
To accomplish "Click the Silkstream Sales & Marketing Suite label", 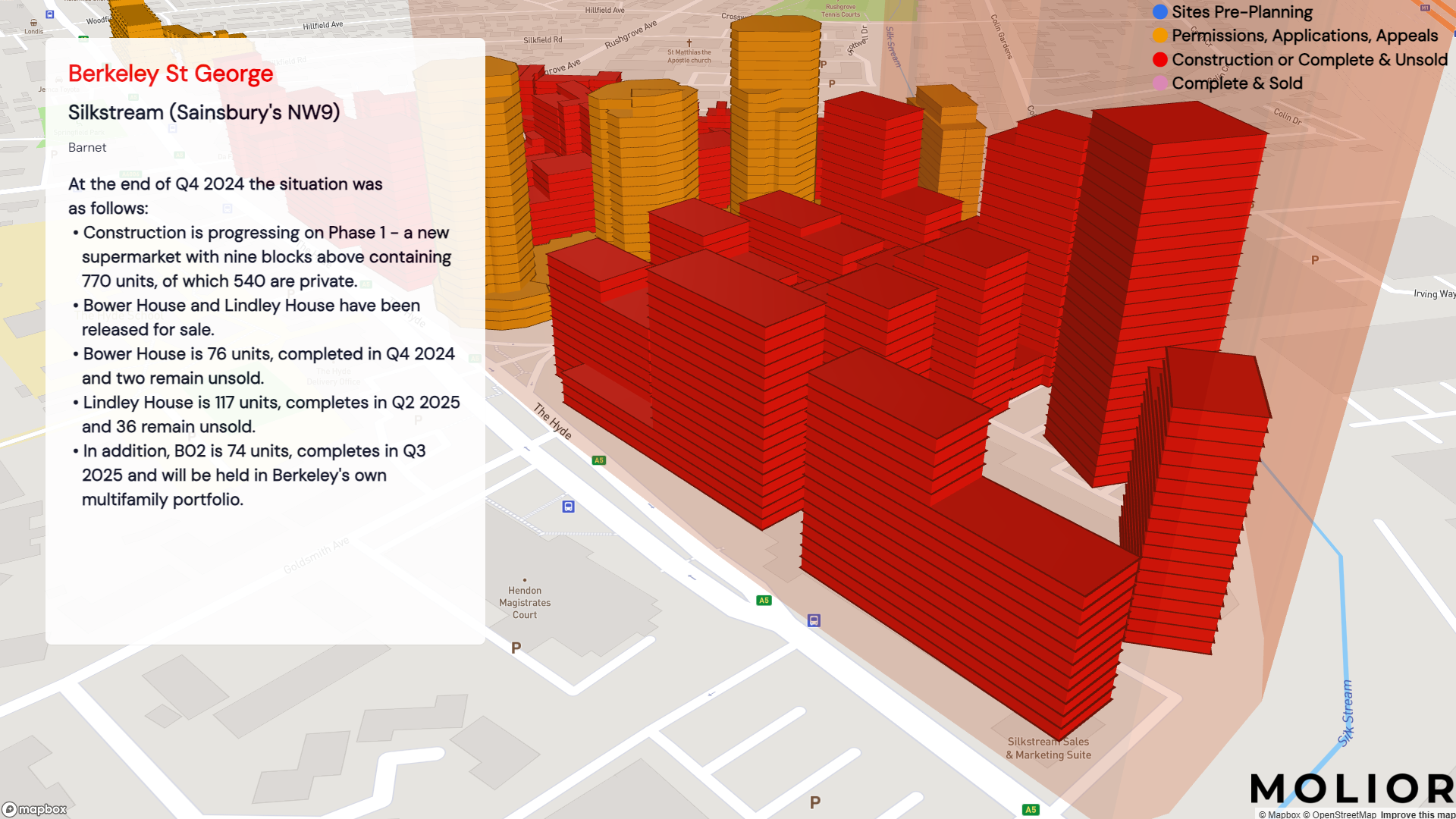I will (x=1049, y=748).
